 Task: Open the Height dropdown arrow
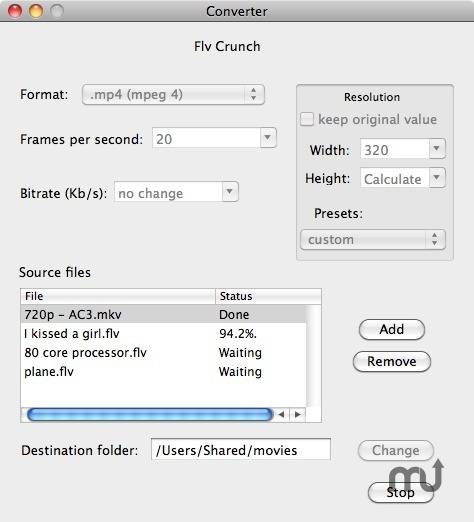[x=437, y=178]
